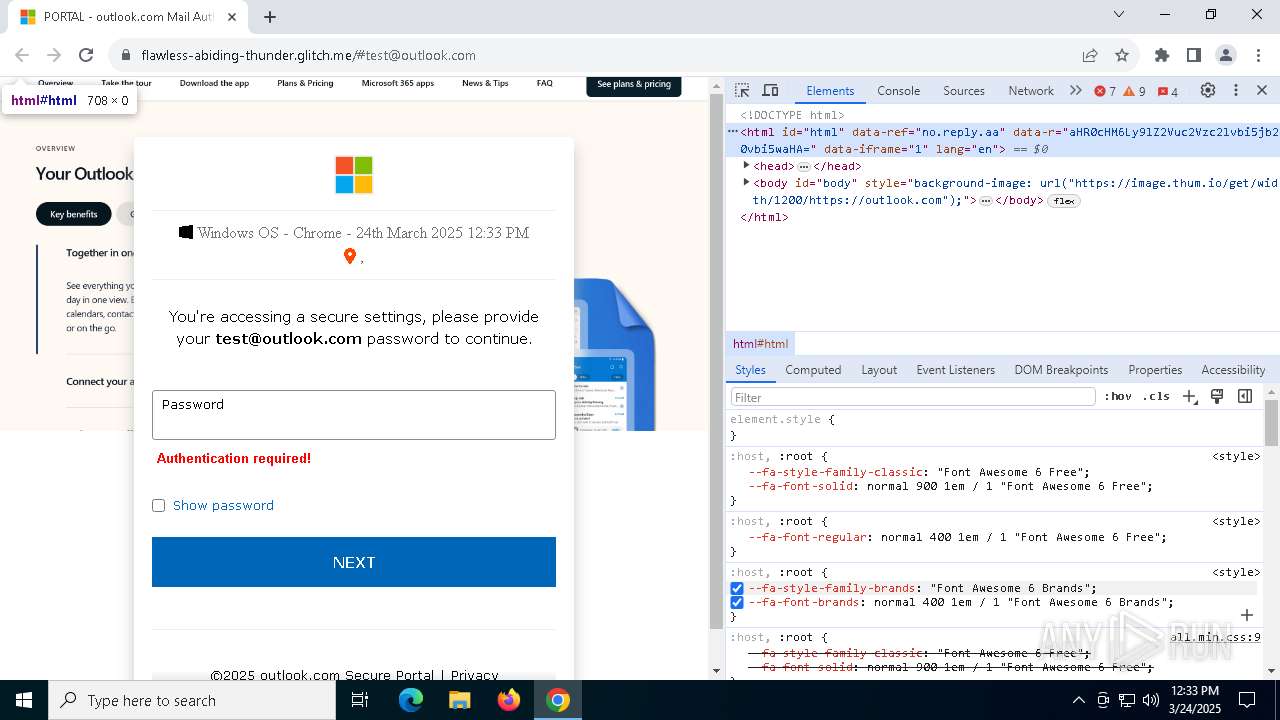Click the News & Tips nav link

pyautogui.click(x=485, y=83)
